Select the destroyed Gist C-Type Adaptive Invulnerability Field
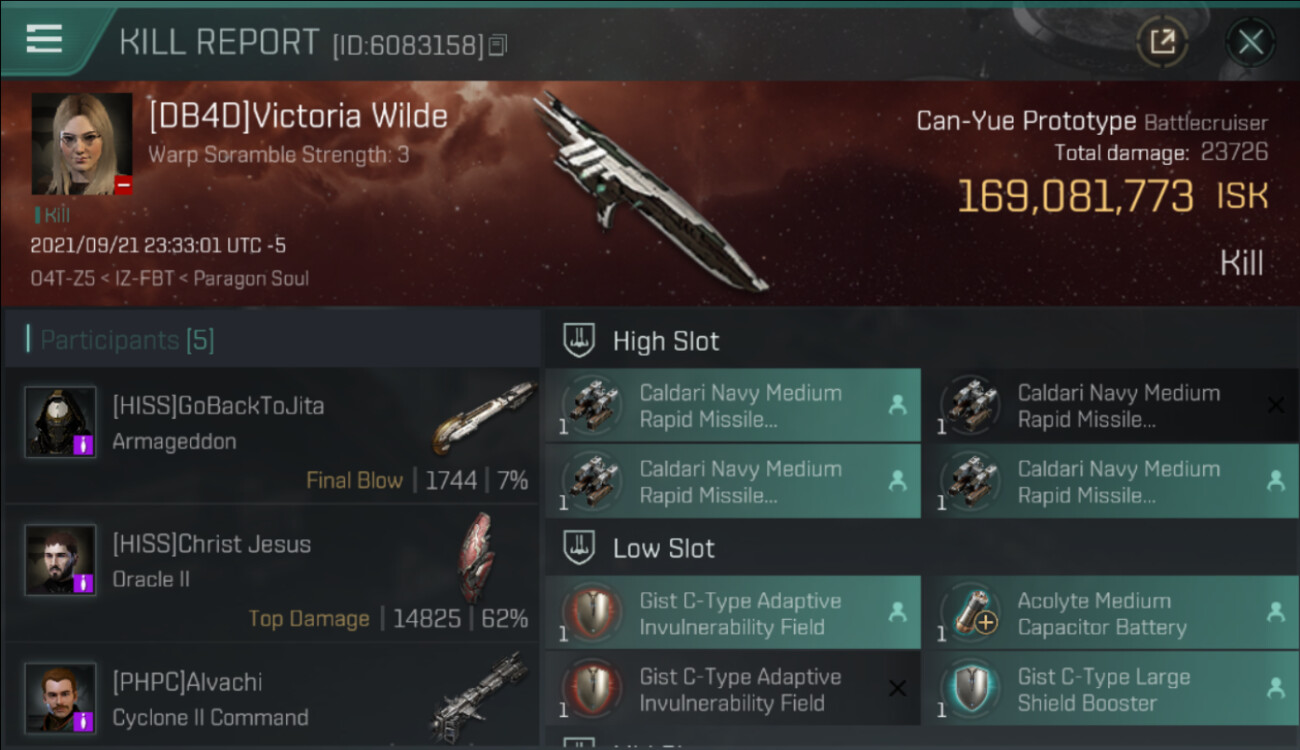This screenshot has height=750, width=1300. [x=733, y=689]
